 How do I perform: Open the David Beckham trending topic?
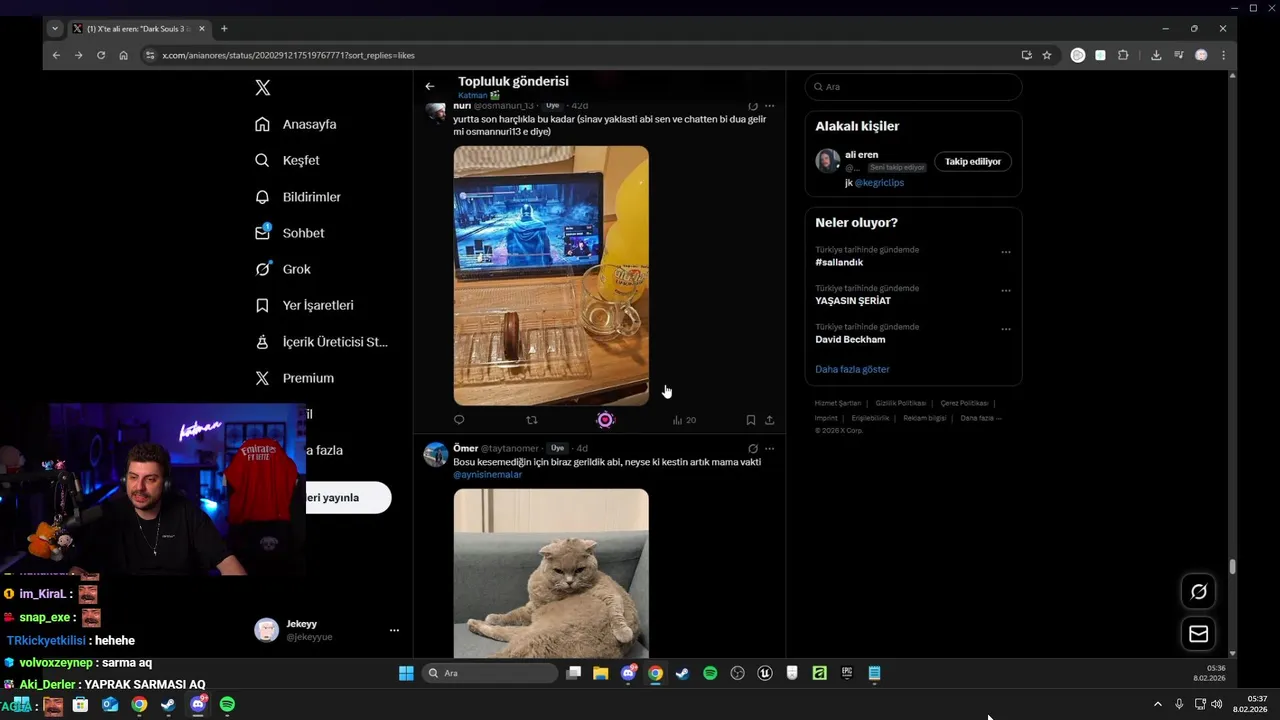point(850,339)
